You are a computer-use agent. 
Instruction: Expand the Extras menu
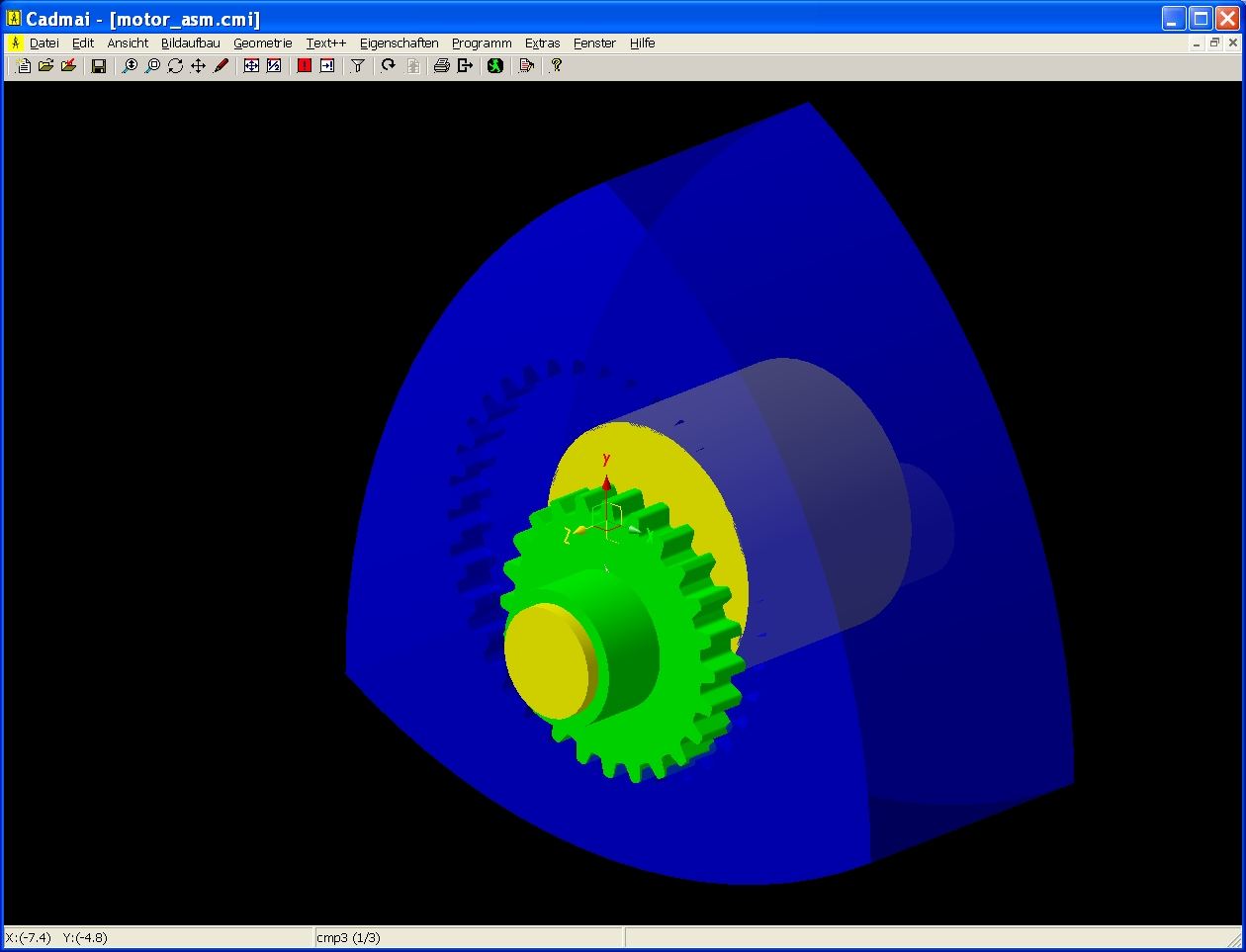542,43
